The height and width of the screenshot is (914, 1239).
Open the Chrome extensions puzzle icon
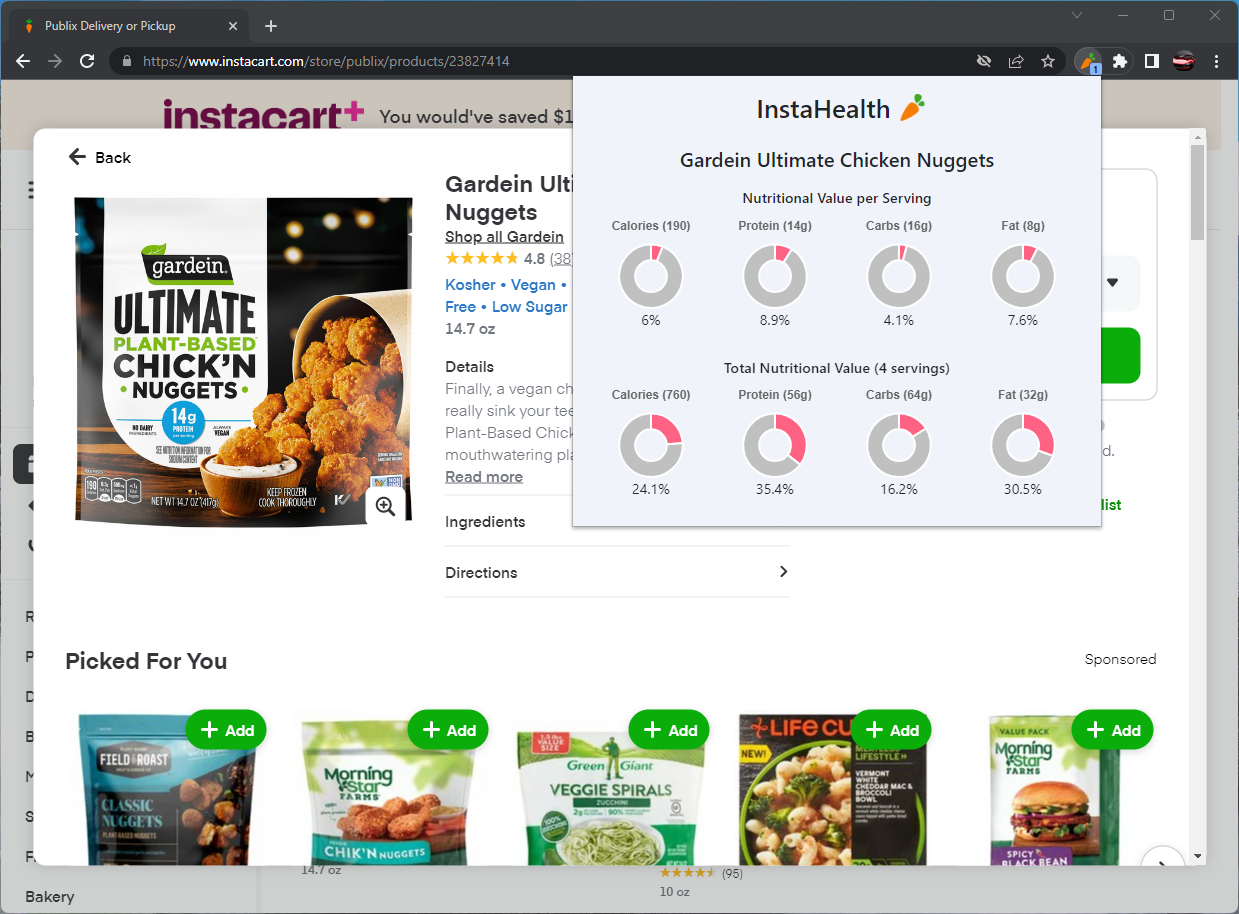pyautogui.click(x=1120, y=61)
